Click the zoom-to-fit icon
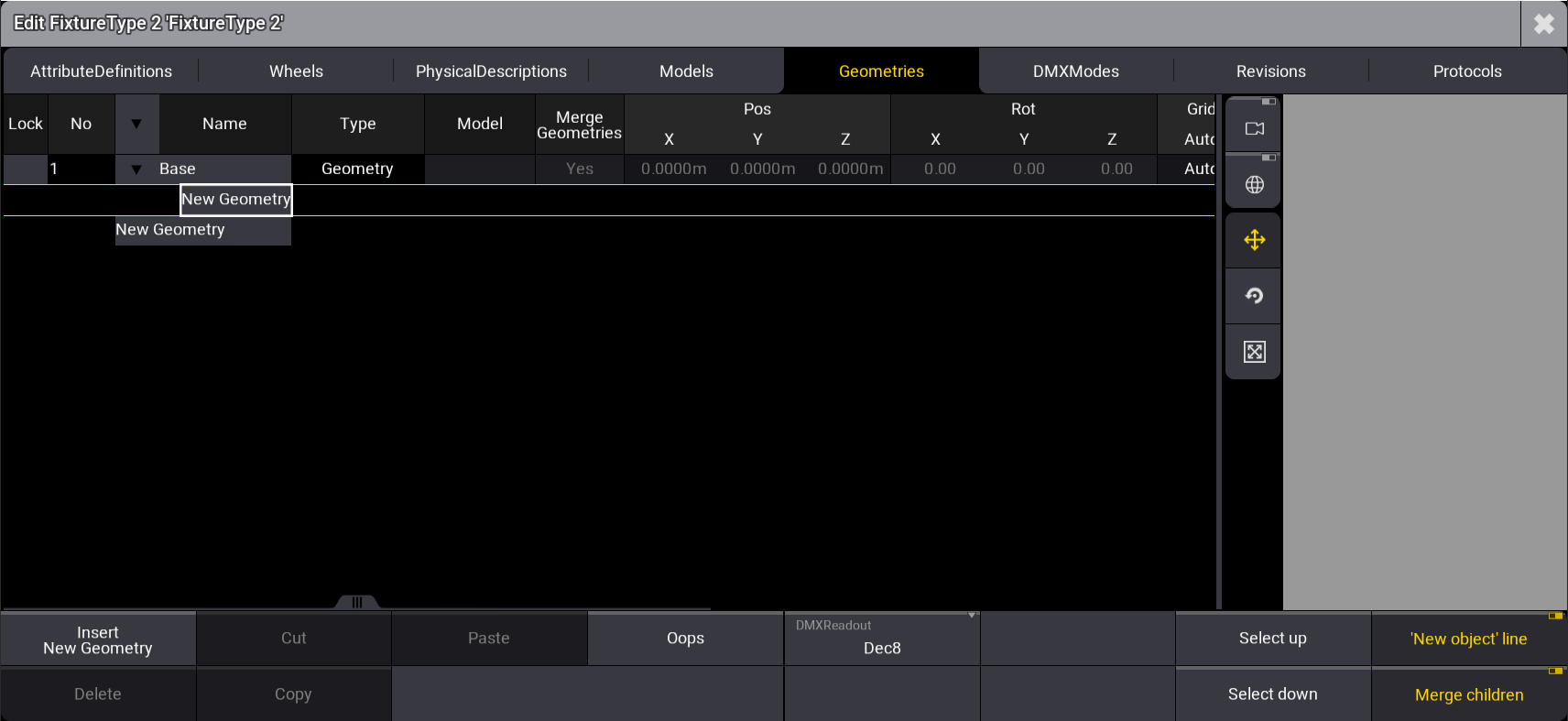1568x721 pixels. click(x=1254, y=352)
